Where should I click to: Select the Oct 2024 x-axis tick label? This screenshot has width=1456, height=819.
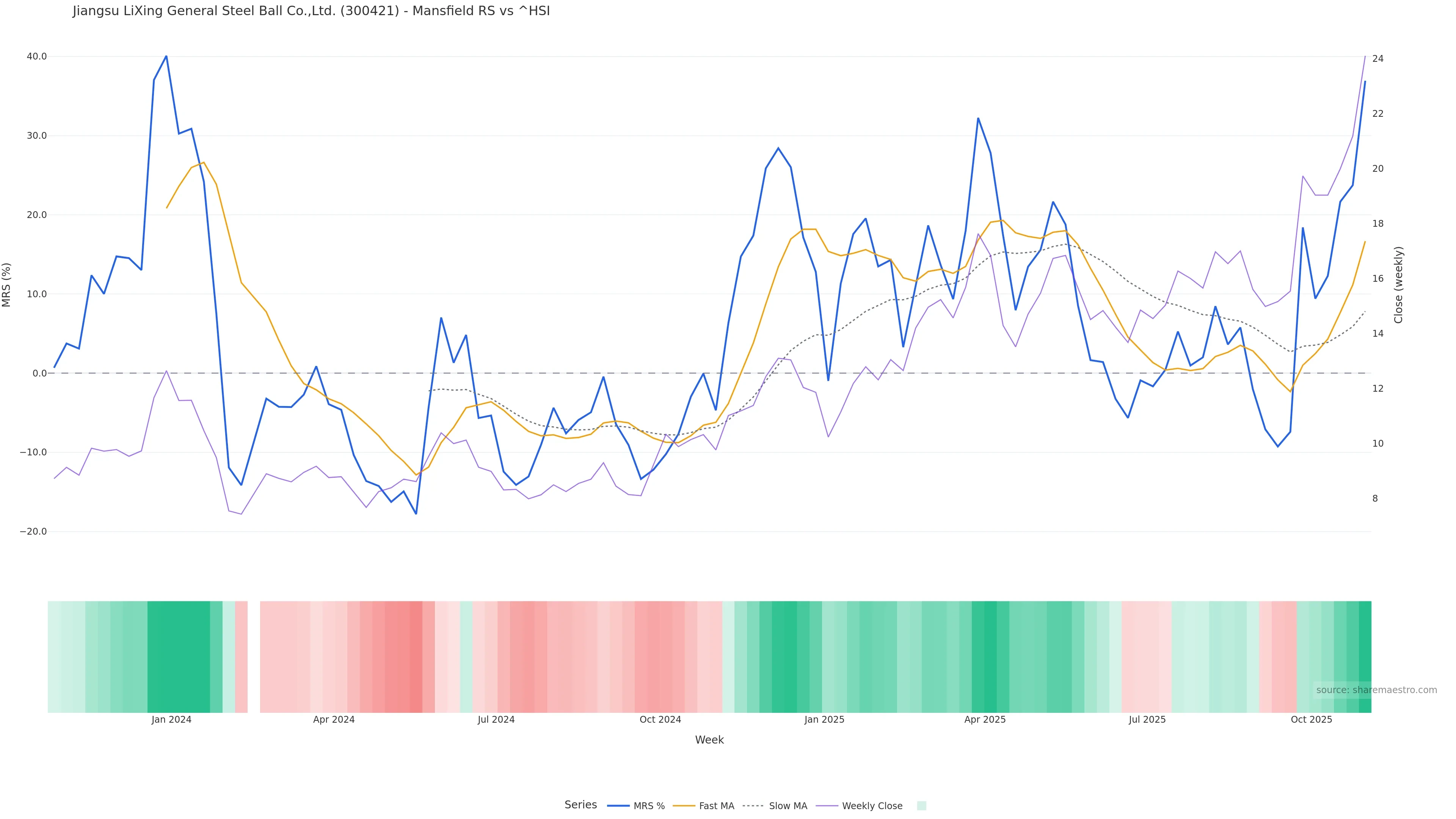point(660,720)
